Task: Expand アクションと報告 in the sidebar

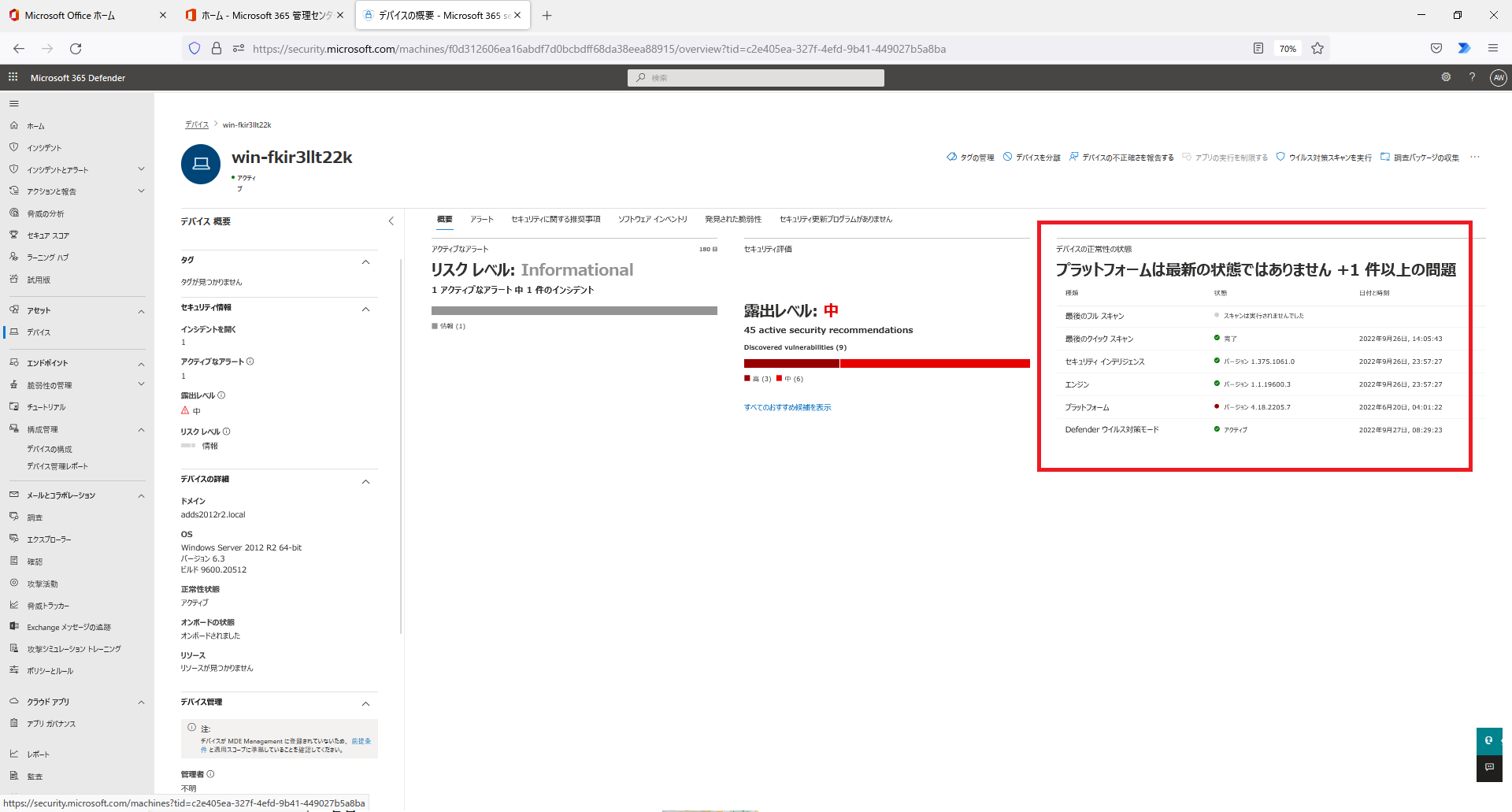Action: point(142,191)
